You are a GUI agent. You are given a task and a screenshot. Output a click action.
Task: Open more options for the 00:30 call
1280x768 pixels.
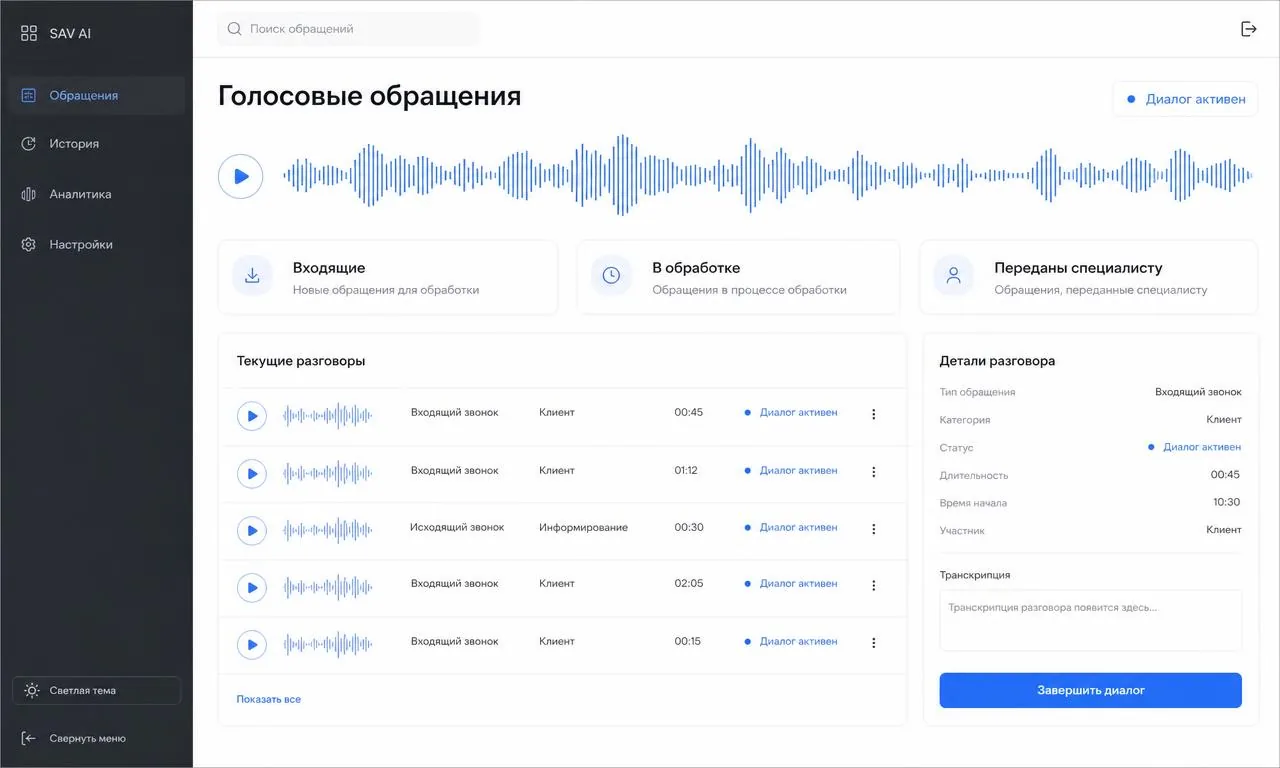pos(873,529)
